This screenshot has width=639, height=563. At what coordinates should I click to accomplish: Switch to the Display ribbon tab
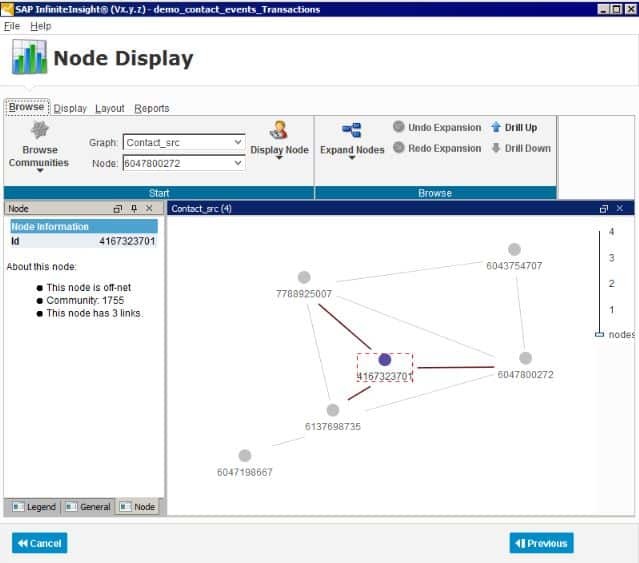coord(70,108)
